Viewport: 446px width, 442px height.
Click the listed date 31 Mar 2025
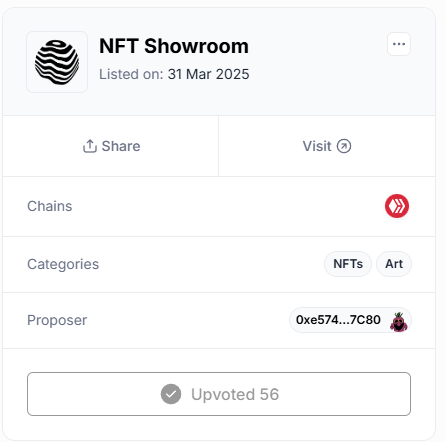[x=208, y=74]
